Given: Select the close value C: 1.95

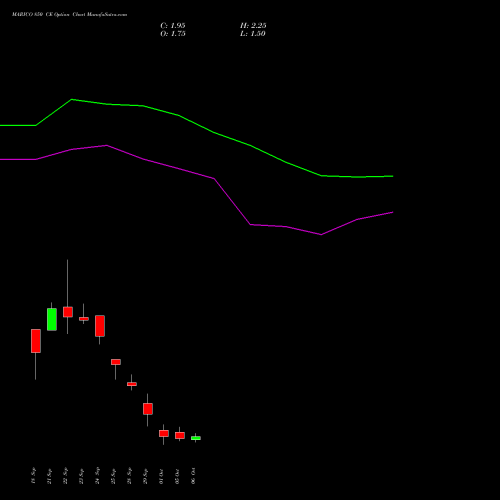Looking at the screenshot, I should click(173, 26).
